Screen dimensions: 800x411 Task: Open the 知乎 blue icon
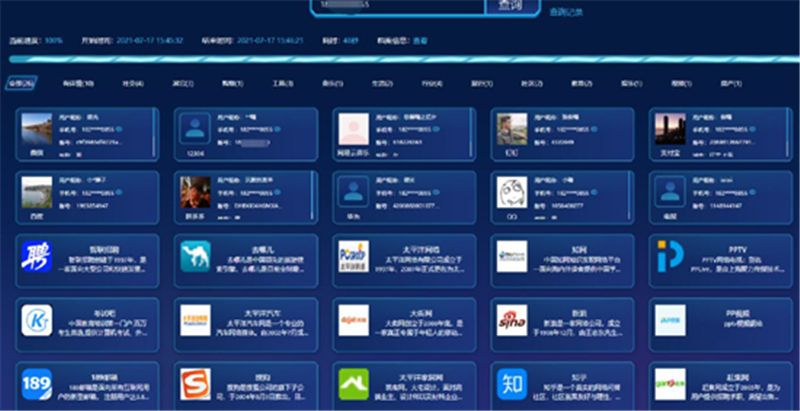[x=512, y=384]
